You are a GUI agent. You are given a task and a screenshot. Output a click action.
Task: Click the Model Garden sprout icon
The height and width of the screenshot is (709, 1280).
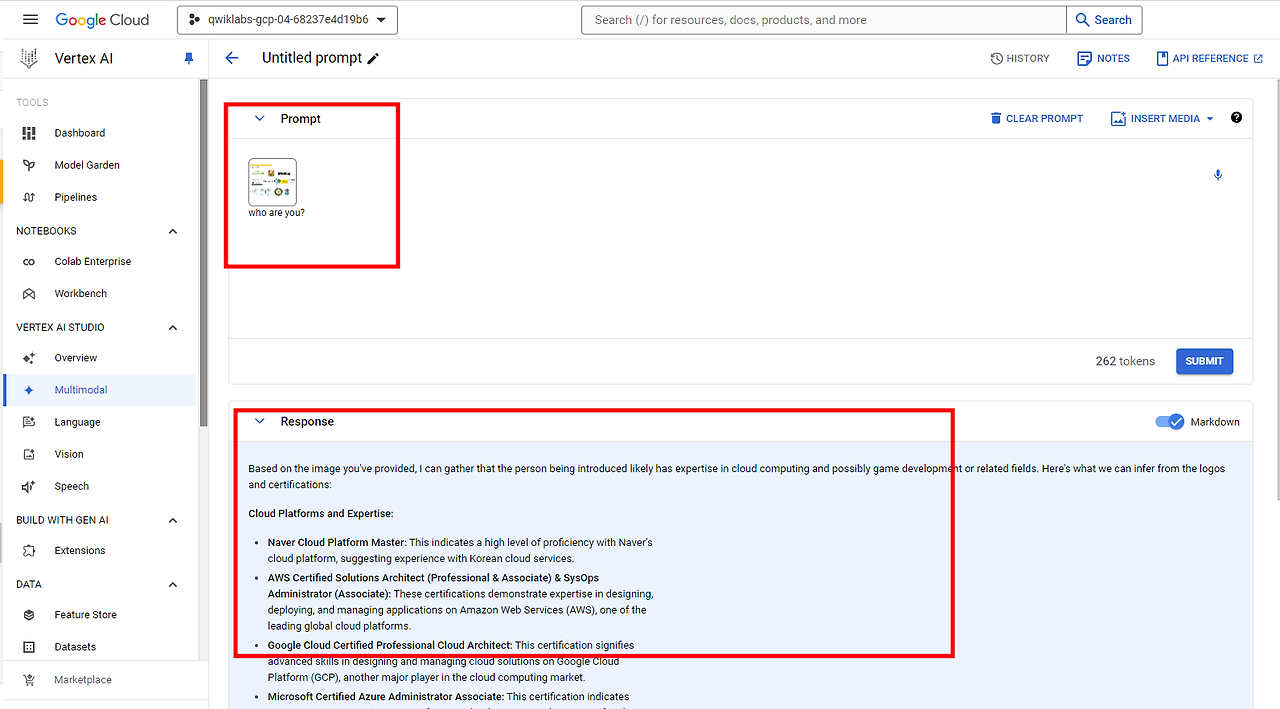coord(29,165)
